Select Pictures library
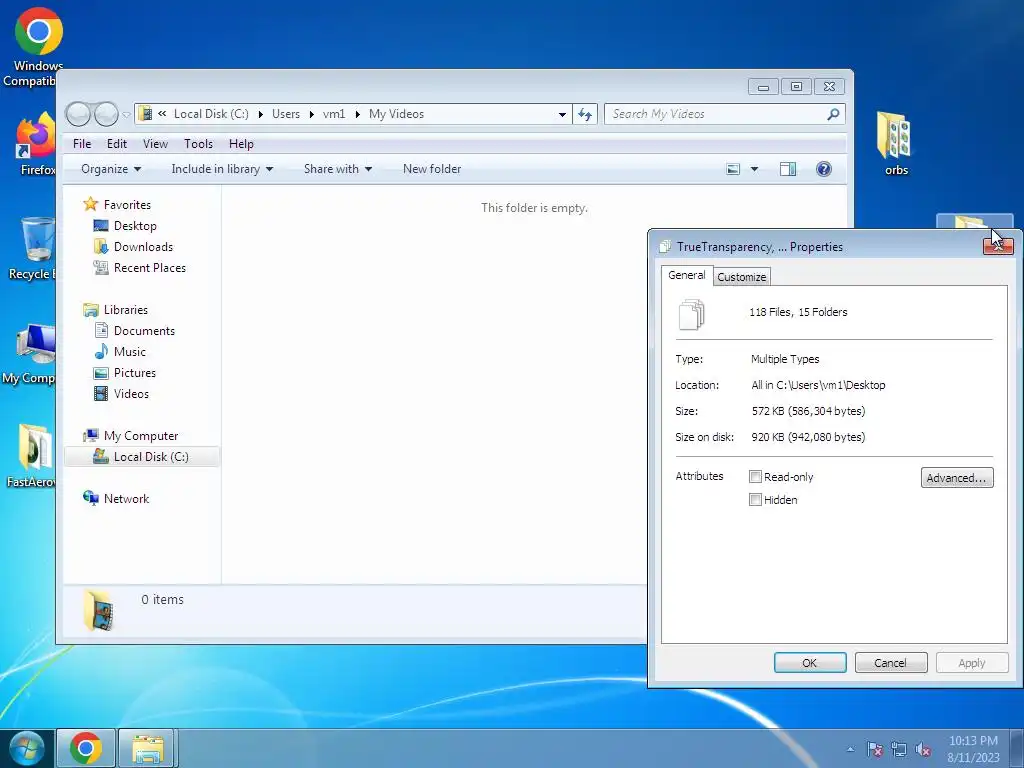Image resolution: width=1024 pixels, height=768 pixels. point(135,373)
